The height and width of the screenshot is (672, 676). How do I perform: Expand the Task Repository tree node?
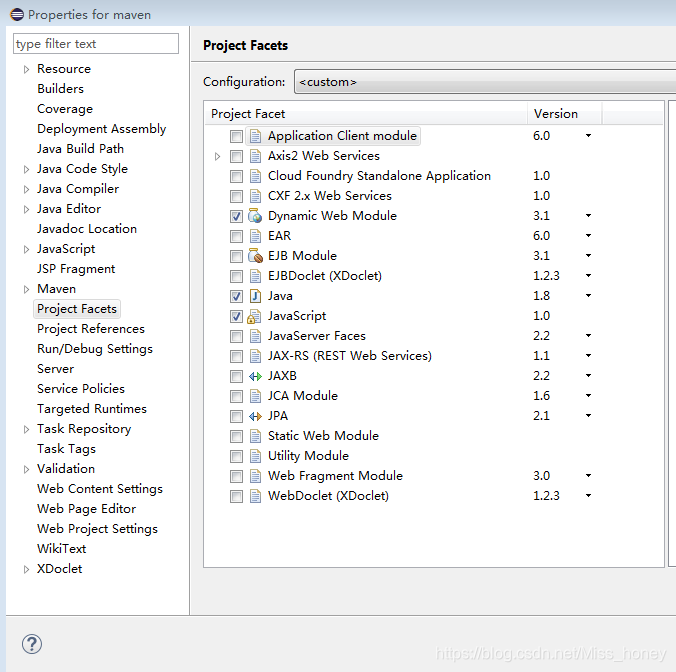click(26, 429)
